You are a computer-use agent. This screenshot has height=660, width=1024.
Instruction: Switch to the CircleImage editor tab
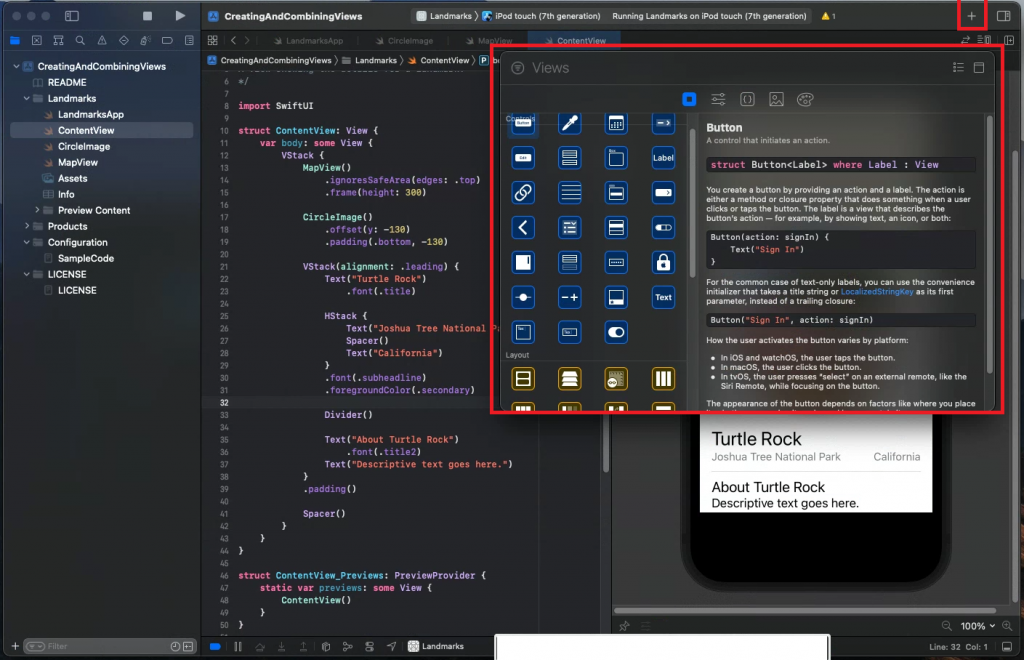404,40
